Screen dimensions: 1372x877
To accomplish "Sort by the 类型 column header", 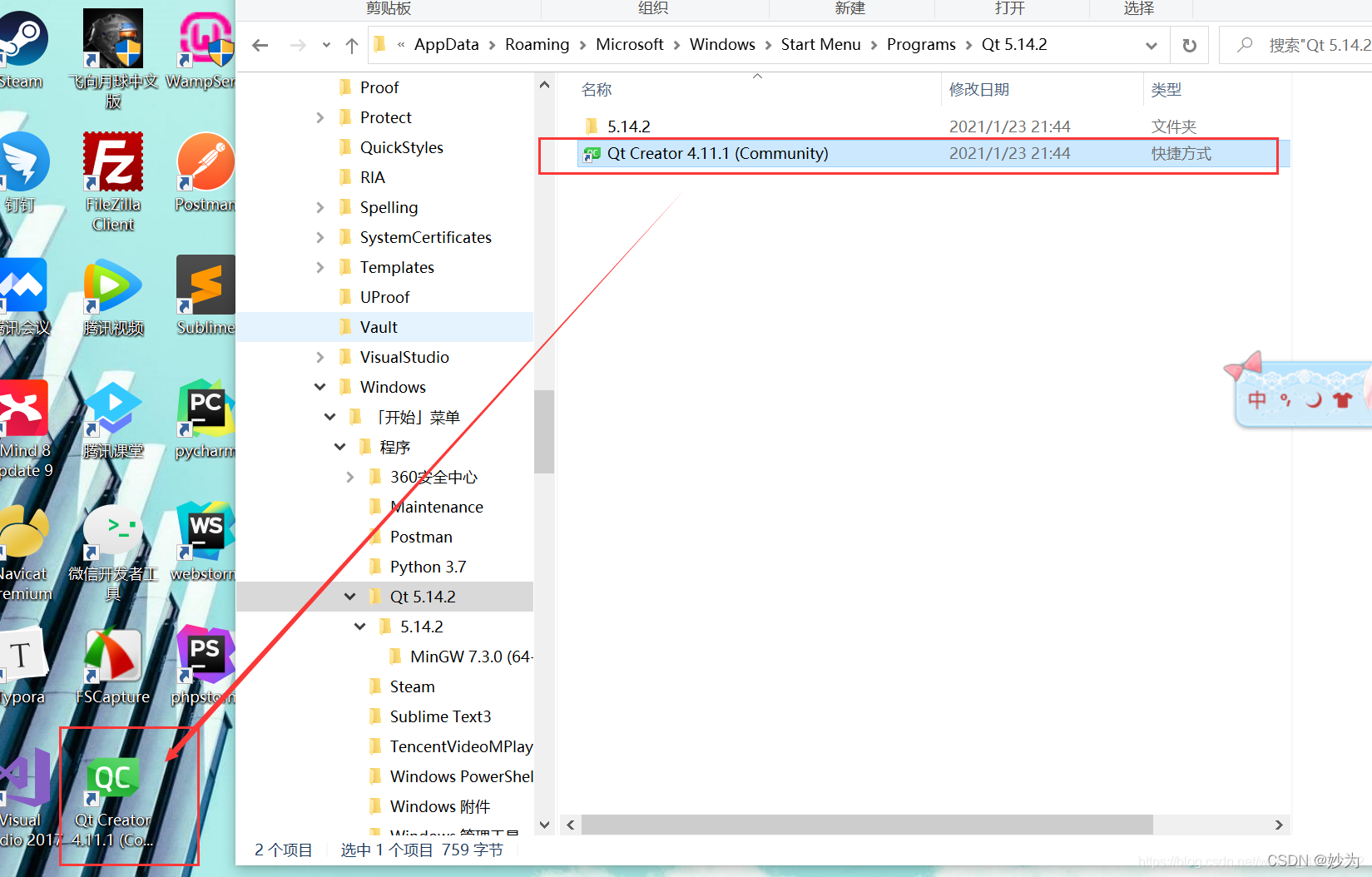I will click(1166, 90).
